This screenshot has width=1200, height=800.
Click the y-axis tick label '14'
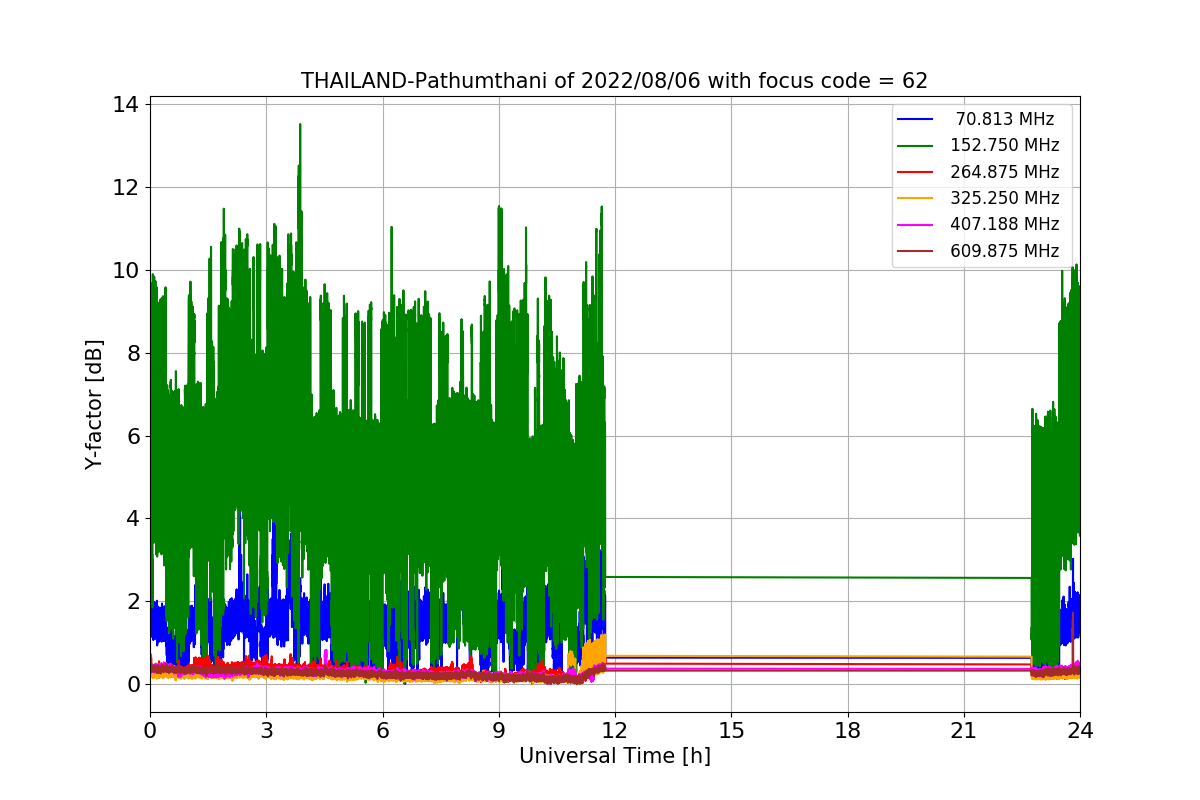tap(128, 105)
